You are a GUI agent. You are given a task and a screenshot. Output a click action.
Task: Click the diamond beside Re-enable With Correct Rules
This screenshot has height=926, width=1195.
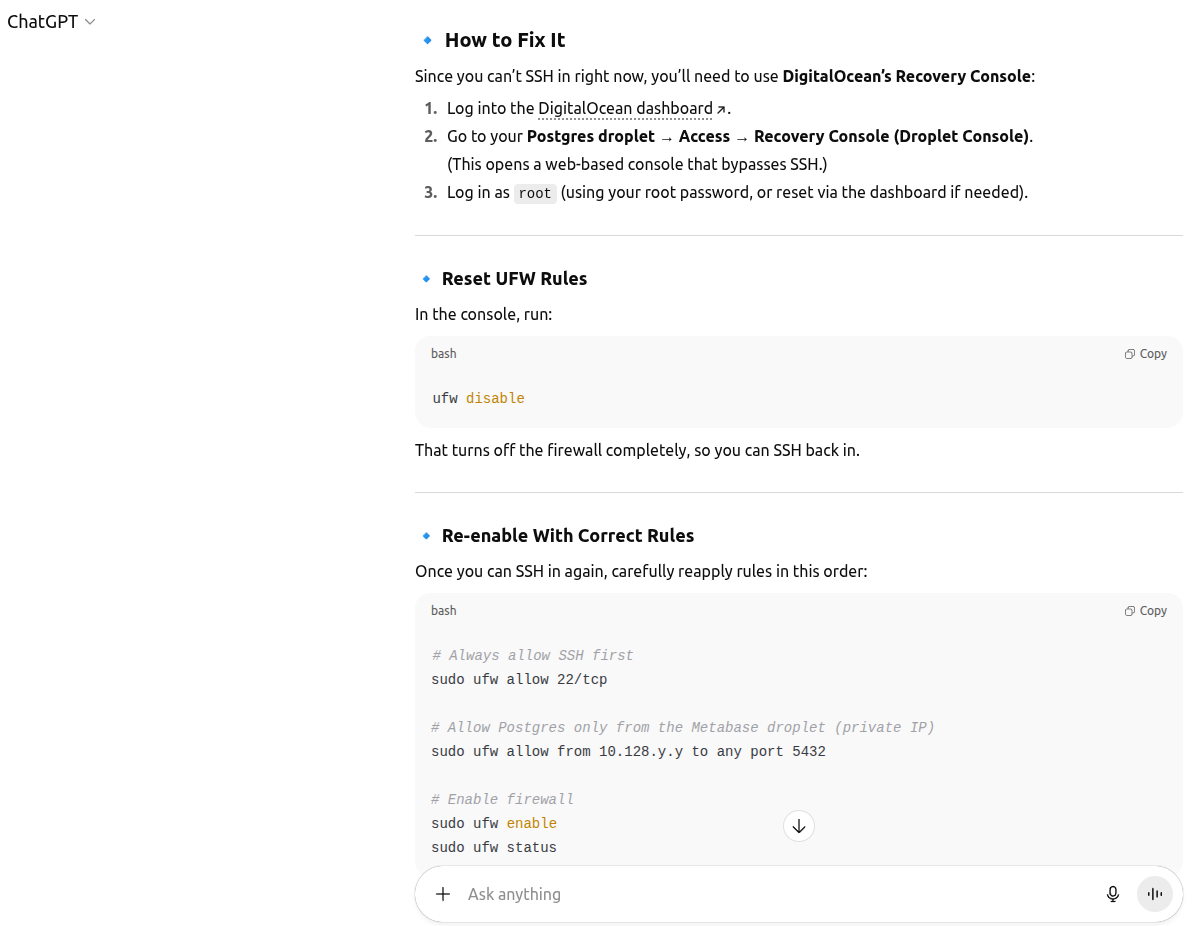426,536
